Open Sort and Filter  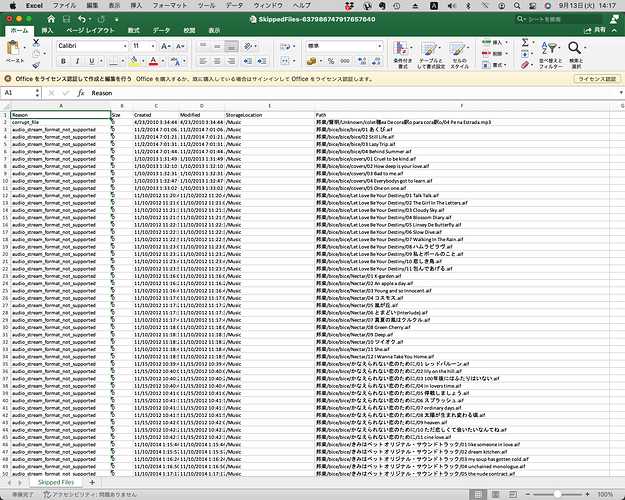[x=550, y=54]
